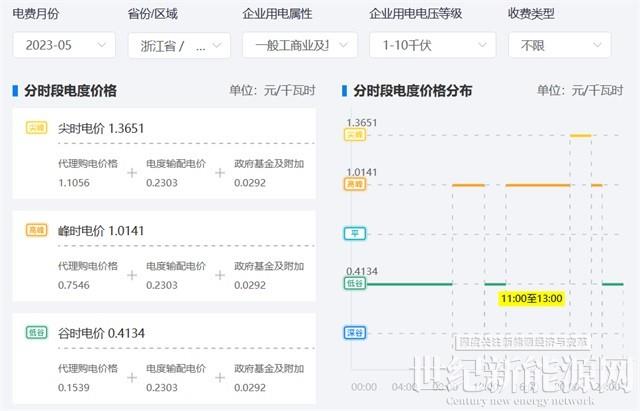
Task: Select the 尖峰 label on the chart axis
Action: 354,135
